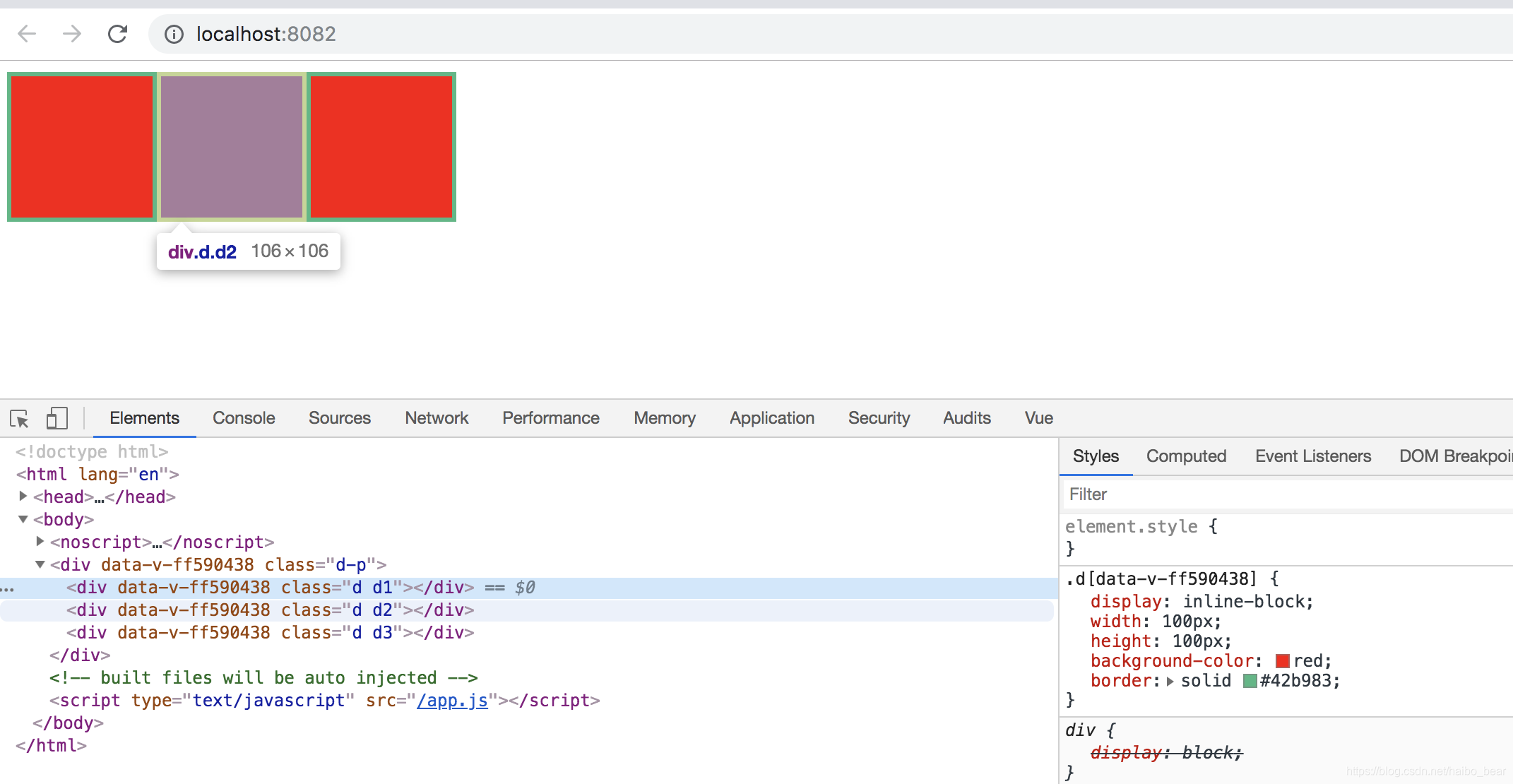Expand the noscript element
The height and width of the screenshot is (784, 1513).
40,542
